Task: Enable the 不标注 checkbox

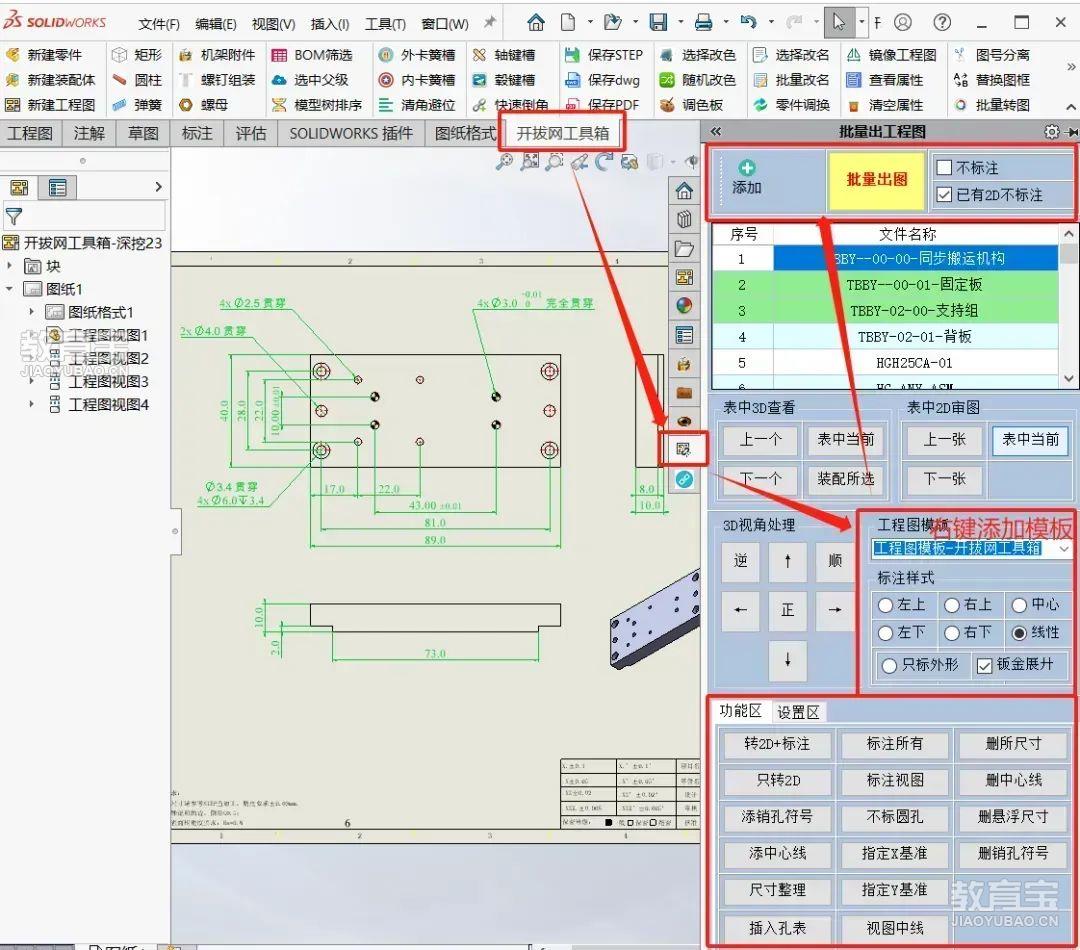Action: click(944, 167)
